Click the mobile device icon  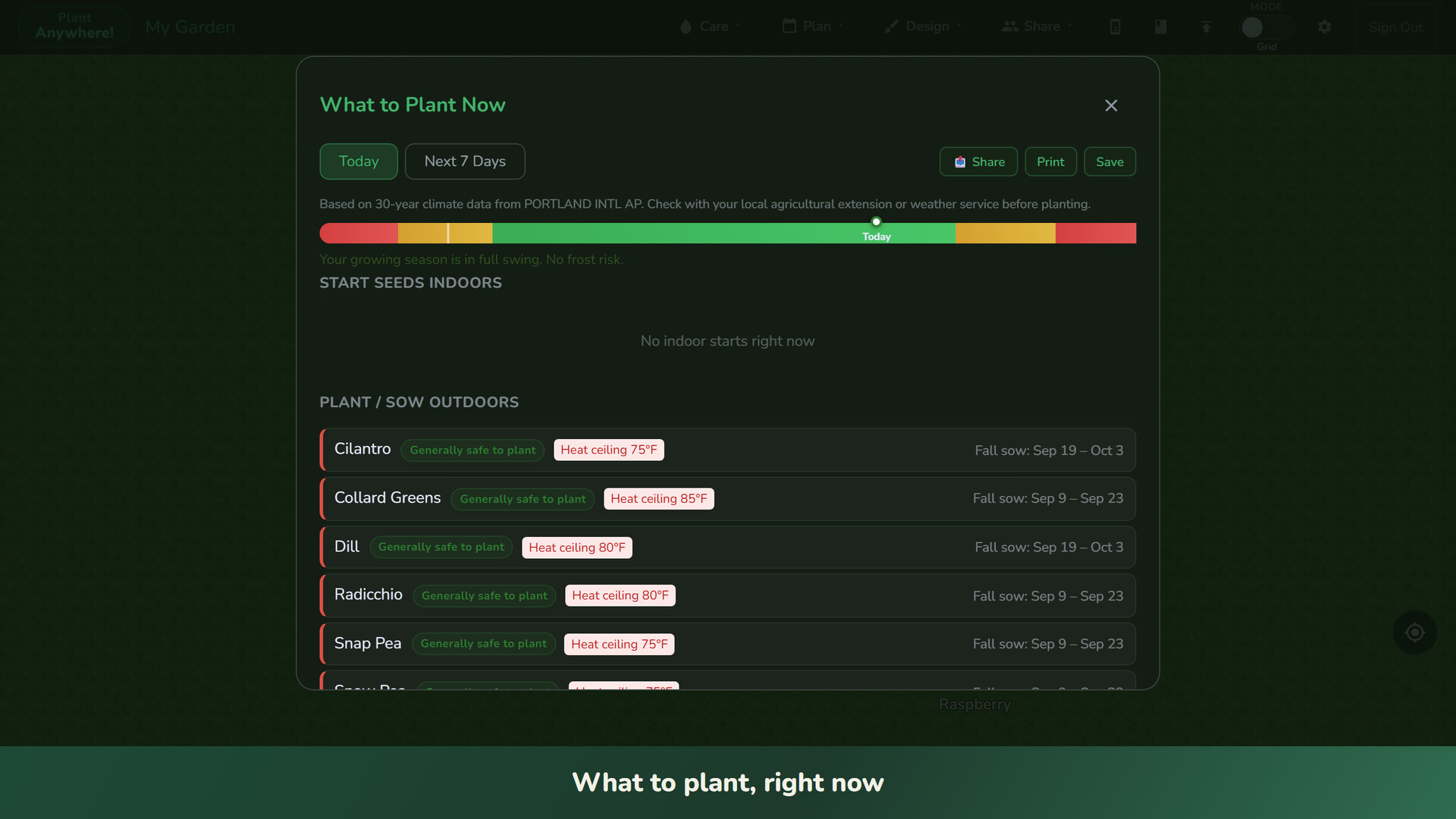(x=1115, y=27)
